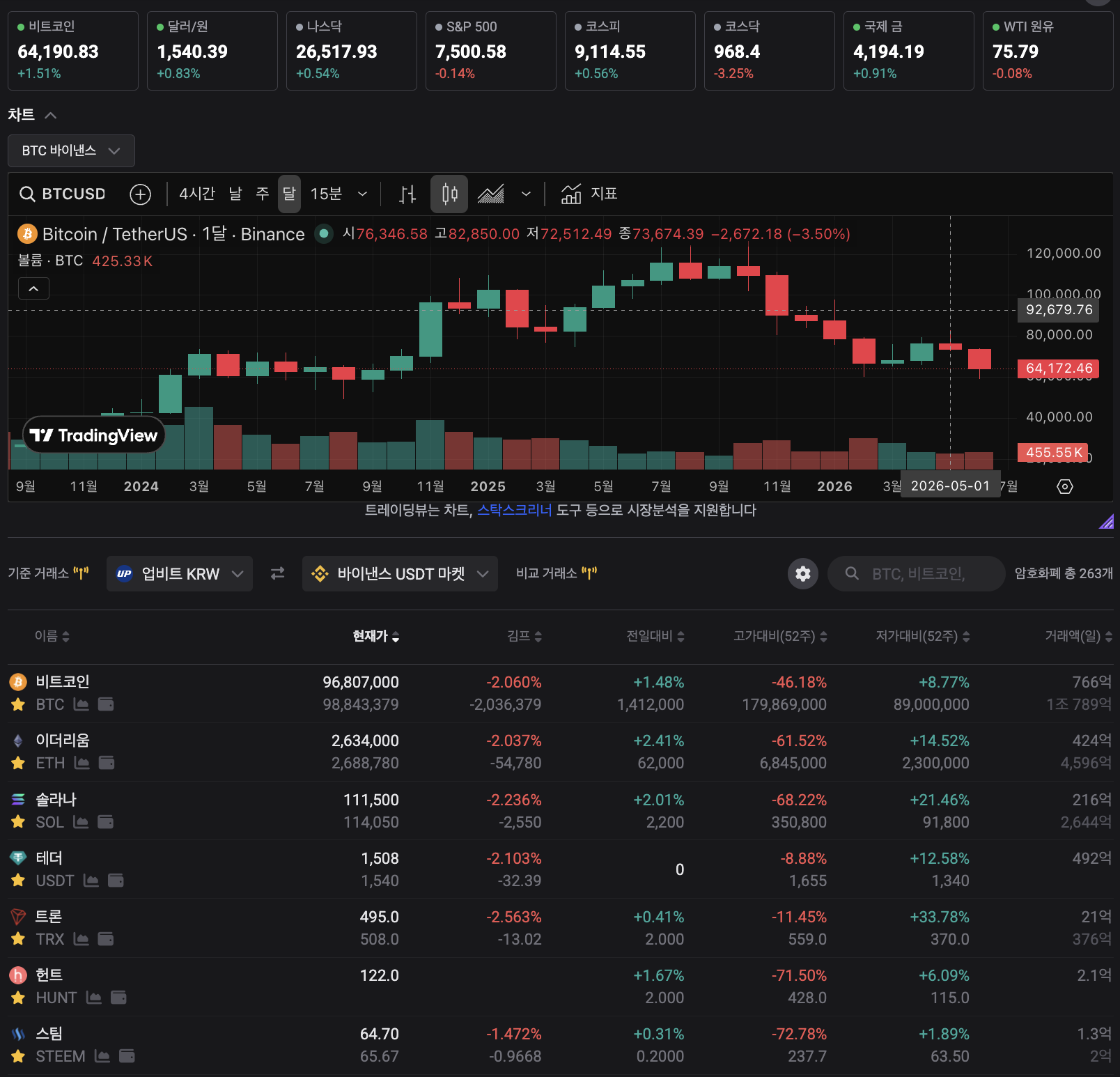Toggle favorite star for 테더 USDT
The image size is (1120, 1077).
[18, 881]
